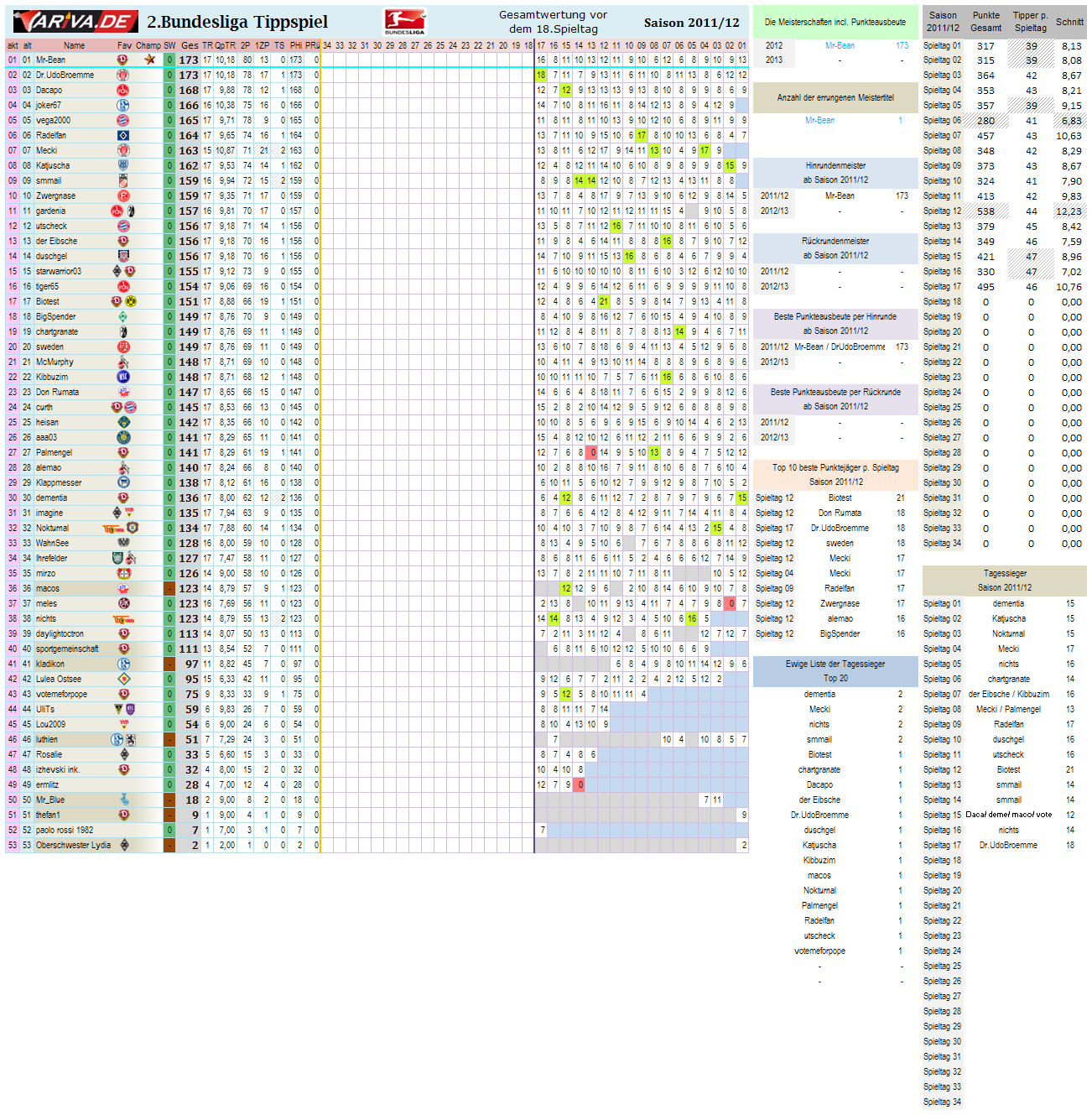The height and width of the screenshot is (1115, 1092).
Task: Click Radelfan's HSV diamond crest
Action: pyautogui.click(x=123, y=135)
